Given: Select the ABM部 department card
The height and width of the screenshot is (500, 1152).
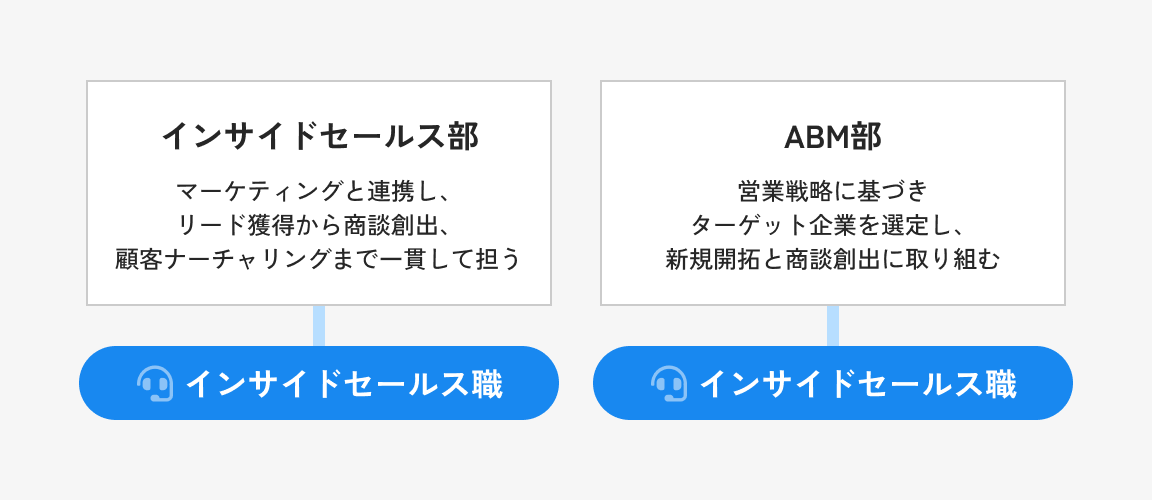Looking at the screenshot, I should [x=833, y=193].
